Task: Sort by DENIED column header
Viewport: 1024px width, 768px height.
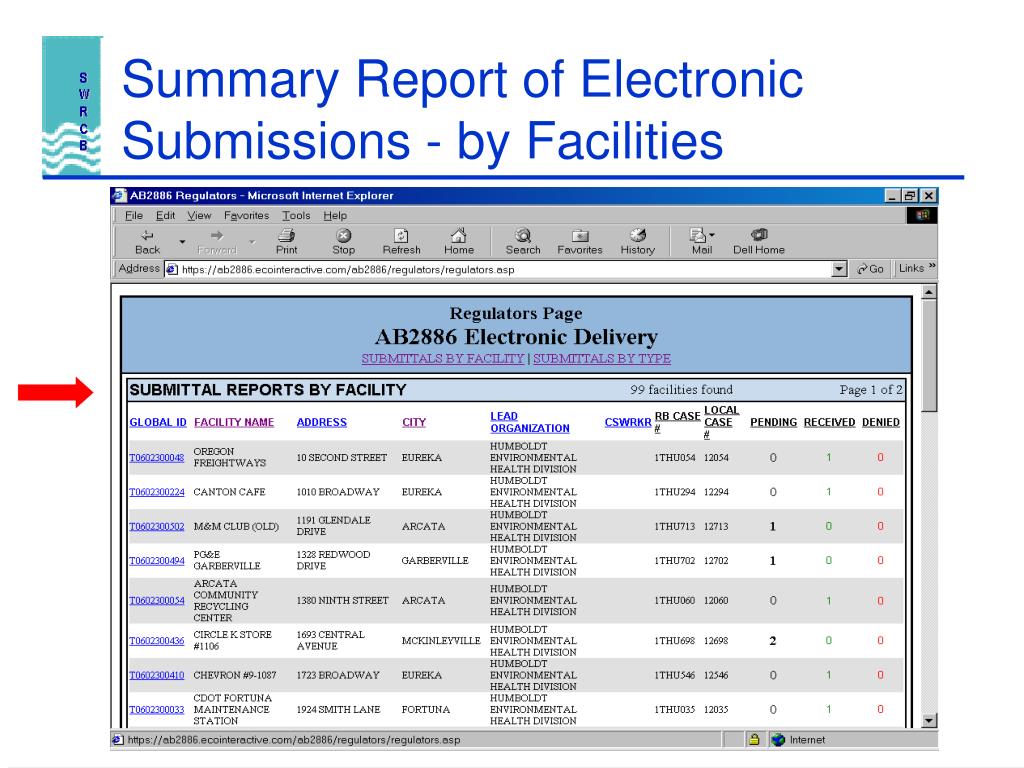Action: point(880,423)
